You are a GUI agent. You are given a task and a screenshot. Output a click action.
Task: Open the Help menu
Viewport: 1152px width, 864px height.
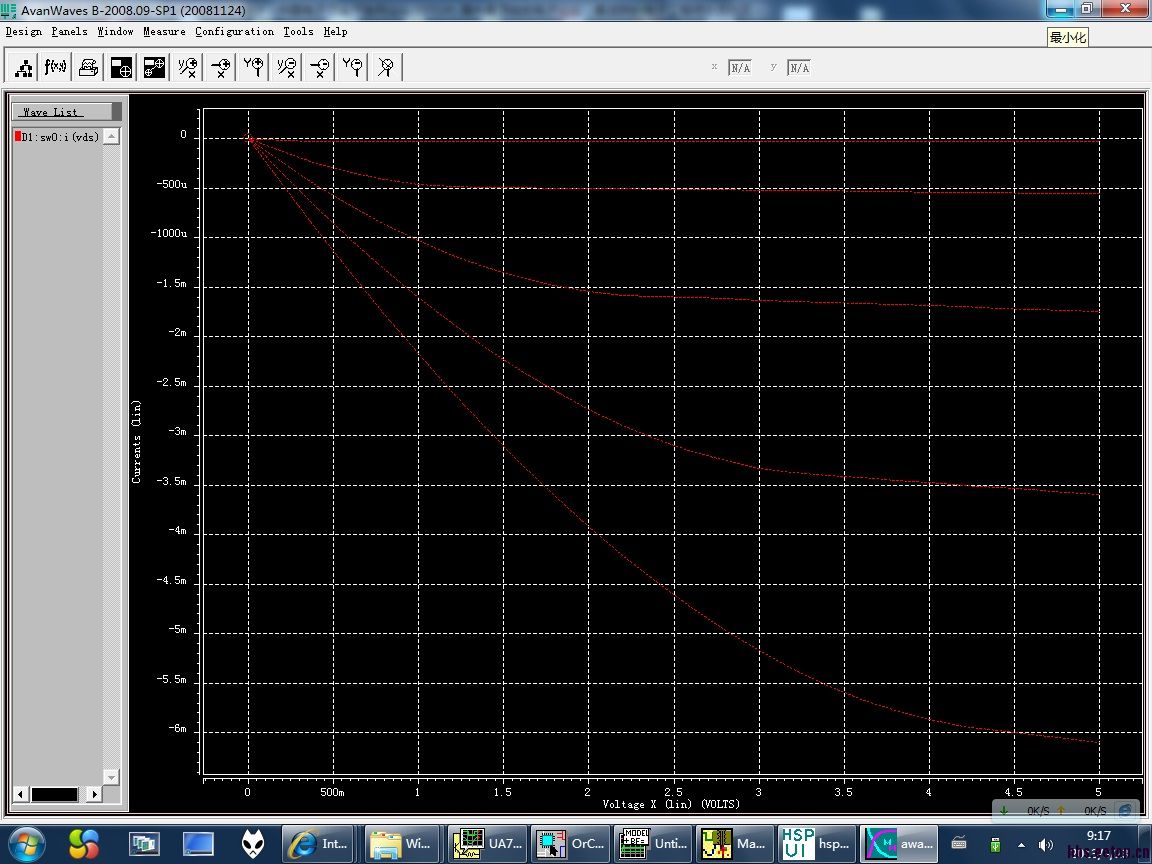[x=335, y=32]
